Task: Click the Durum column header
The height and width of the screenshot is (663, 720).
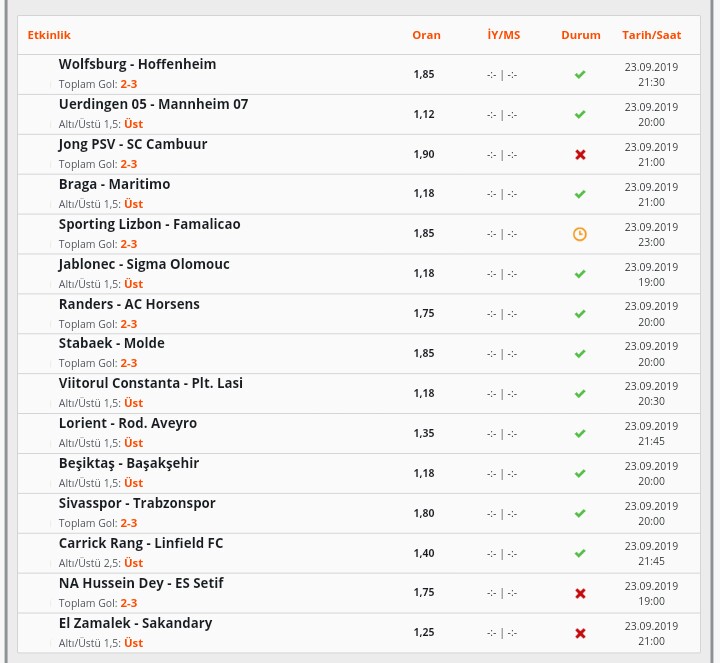Action: click(x=580, y=35)
